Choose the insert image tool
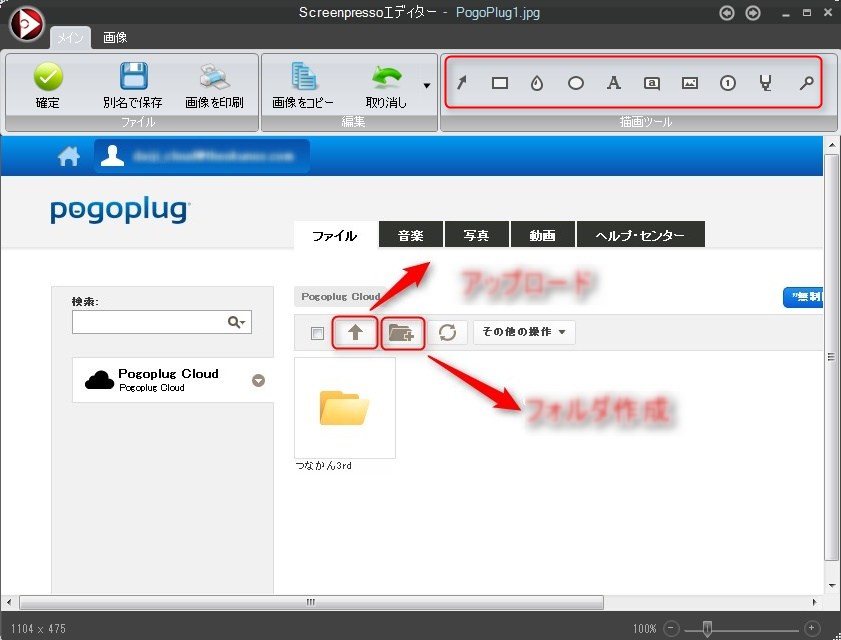The width and height of the screenshot is (841, 640). click(690, 83)
